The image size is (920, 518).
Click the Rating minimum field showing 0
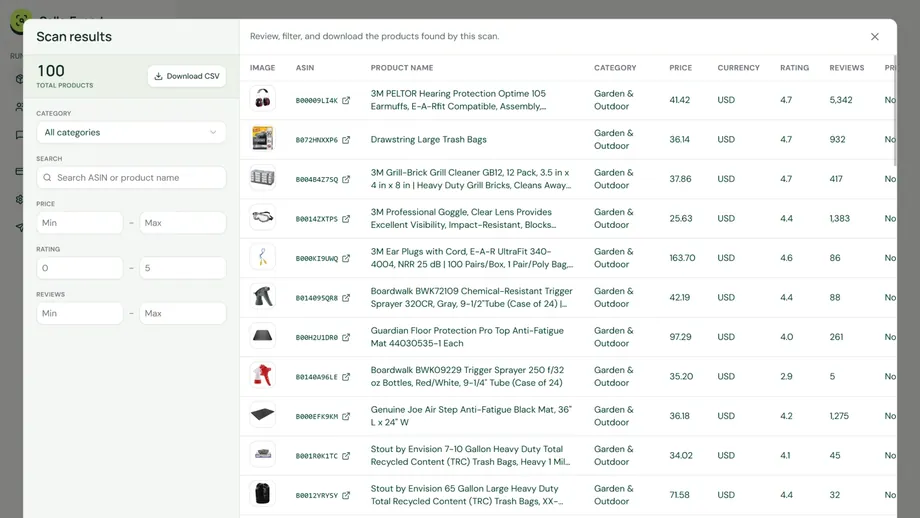click(80, 268)
